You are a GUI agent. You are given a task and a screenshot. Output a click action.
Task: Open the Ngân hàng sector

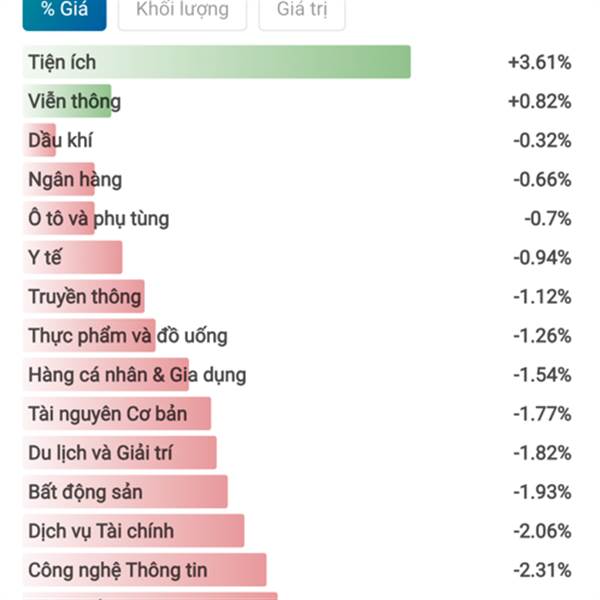(75, 179)
